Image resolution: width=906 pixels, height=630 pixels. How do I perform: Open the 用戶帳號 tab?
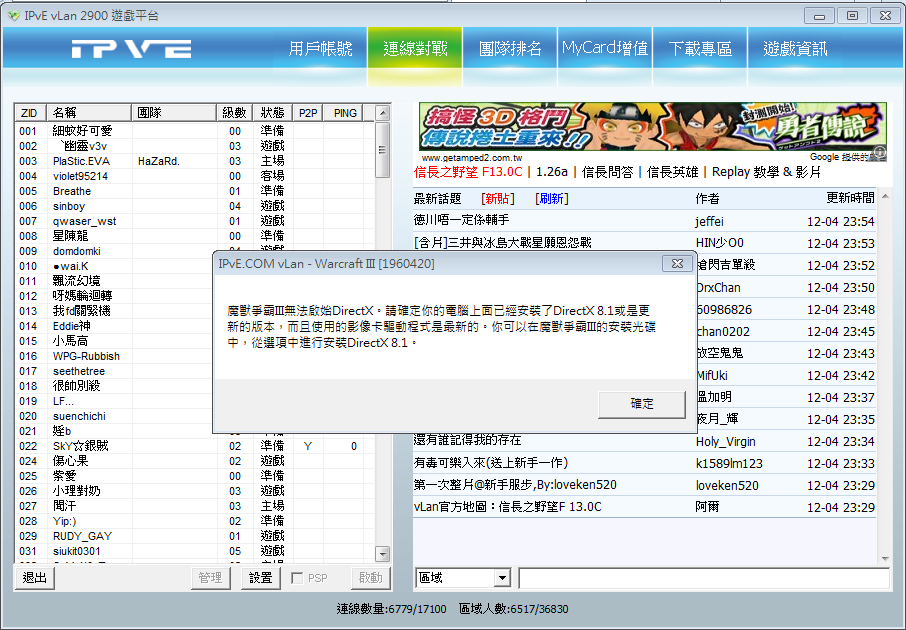pyautogui.click(x=320, y=49)
